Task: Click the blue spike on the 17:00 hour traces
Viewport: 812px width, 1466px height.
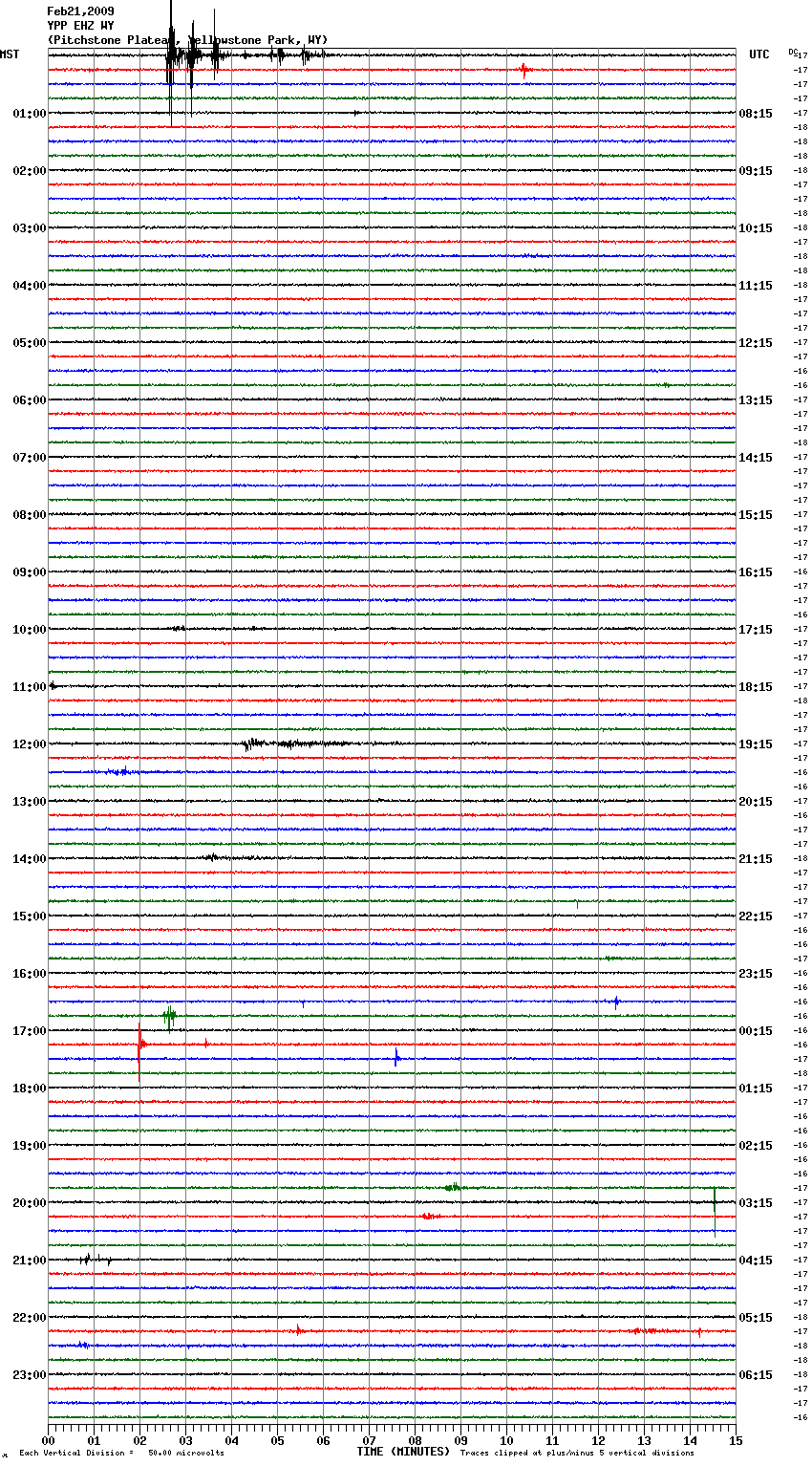Action: pos(396,1058)
